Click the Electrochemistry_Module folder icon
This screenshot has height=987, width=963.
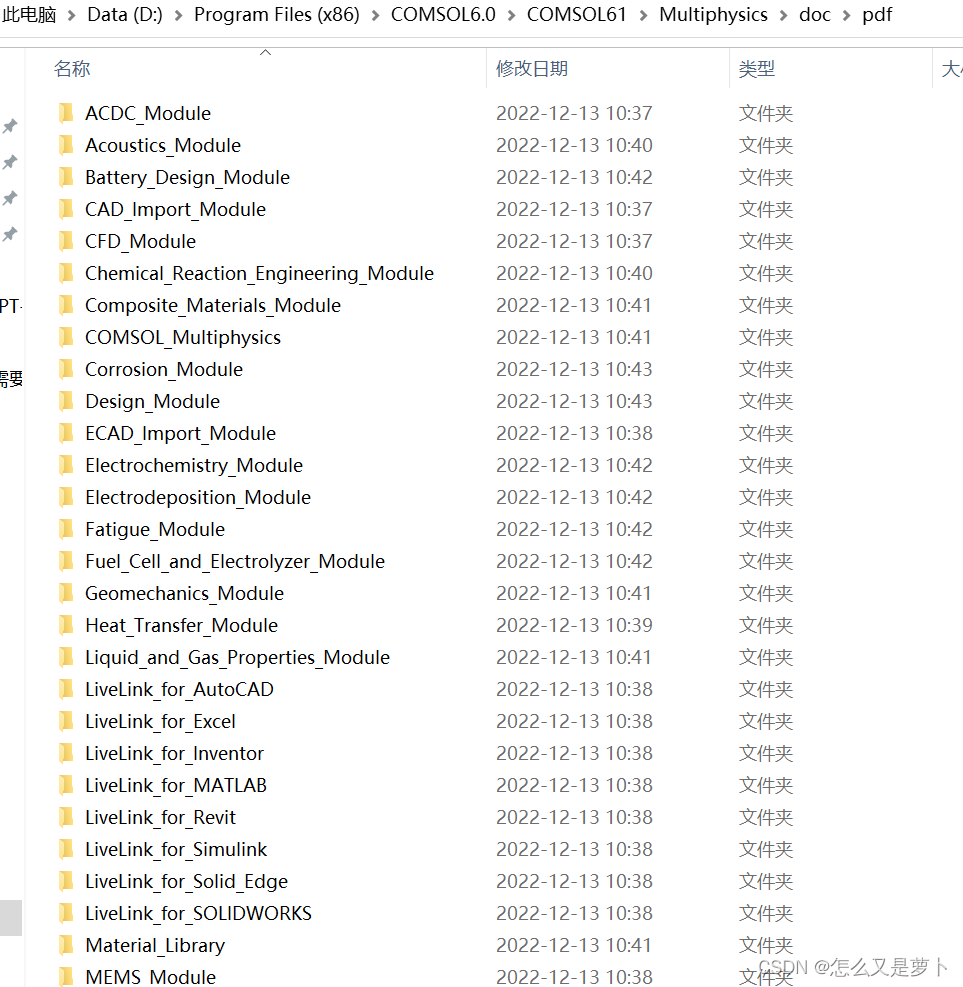tap(66, 466)
